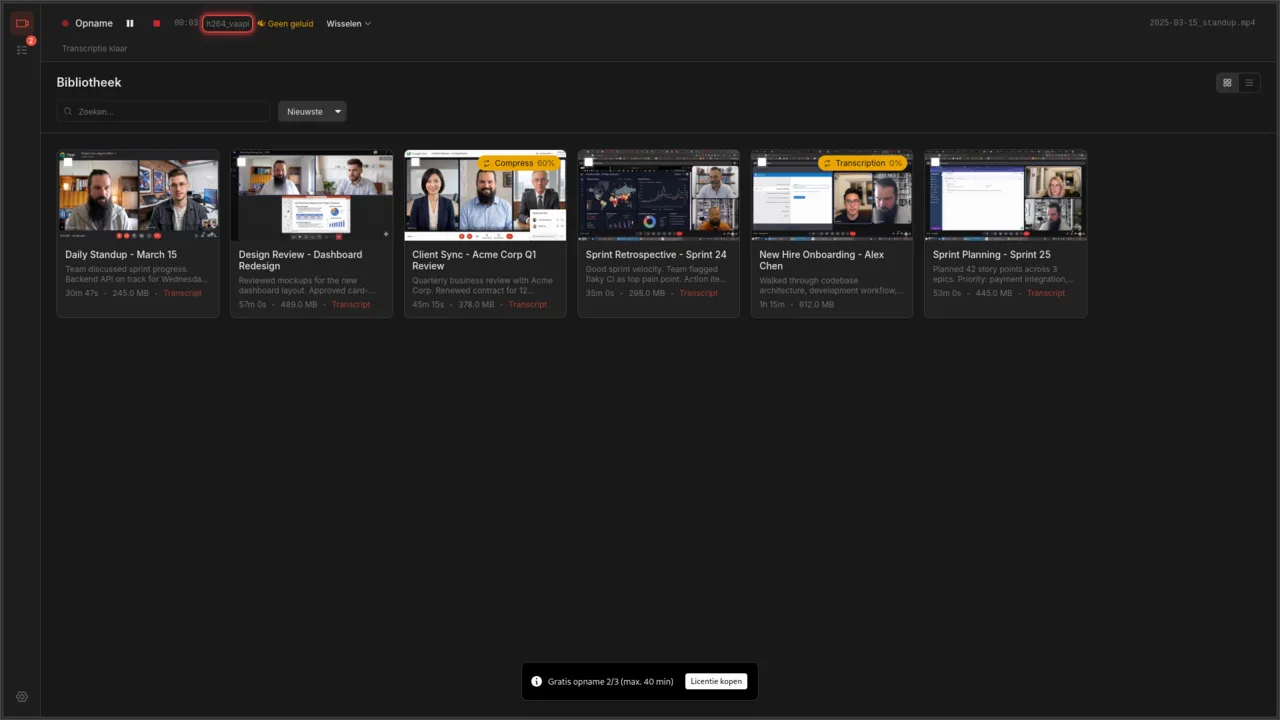Screen dimensions: 1280x720
Task: Open settings gear icon in sidebar
Action: coord(22,697)
